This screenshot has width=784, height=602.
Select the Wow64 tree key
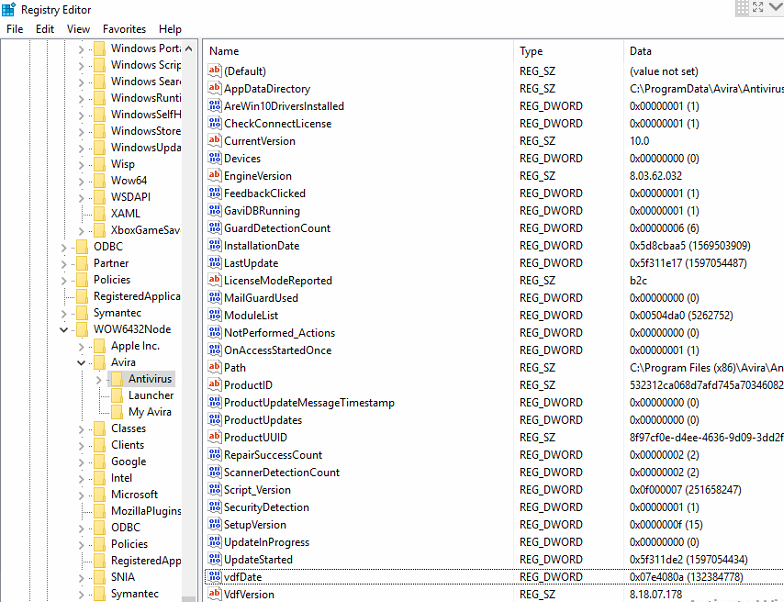click(x=128, y=180)
